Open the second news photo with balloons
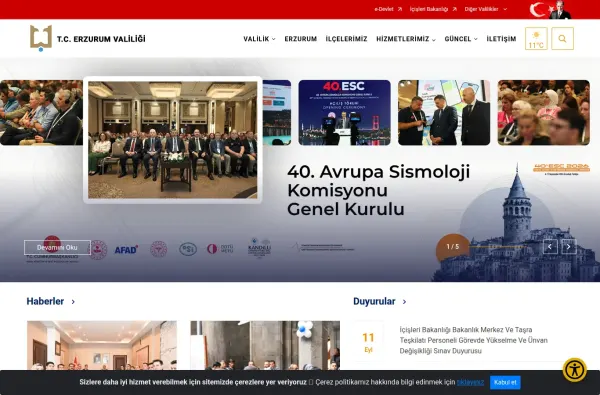 (x=265, y=345)
